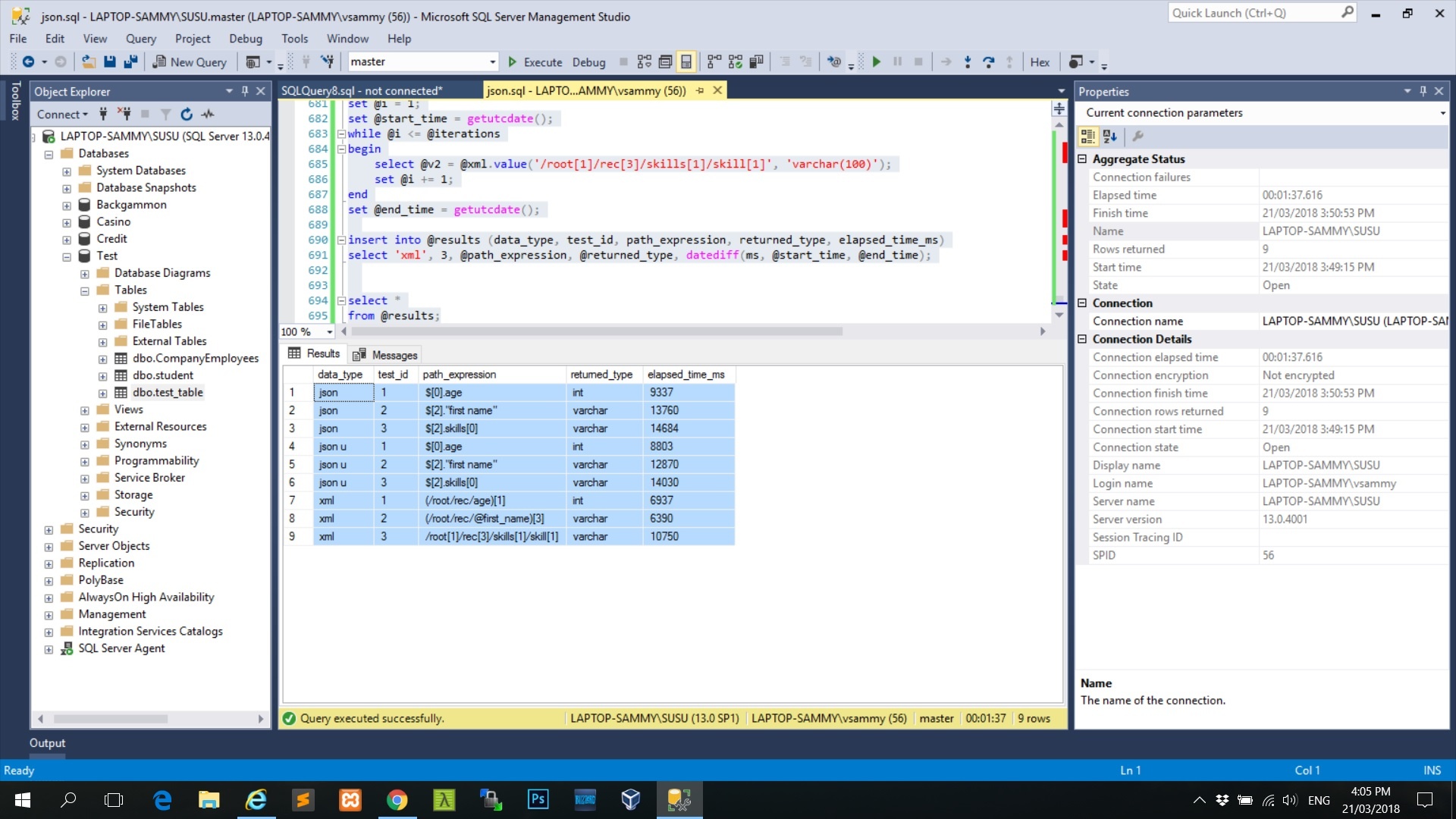Select dbo.CompanyEmployees in the tree
This screenshot has width=1456, height=819.
[x=195, y=359]
